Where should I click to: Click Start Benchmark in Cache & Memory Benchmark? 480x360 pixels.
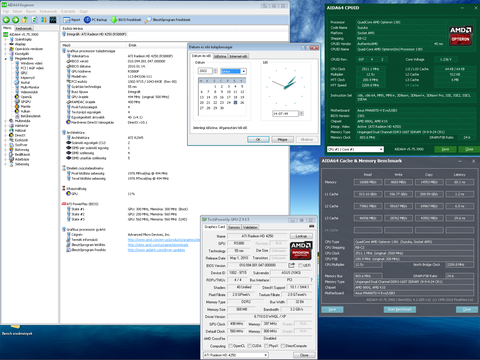coord(400,309)
